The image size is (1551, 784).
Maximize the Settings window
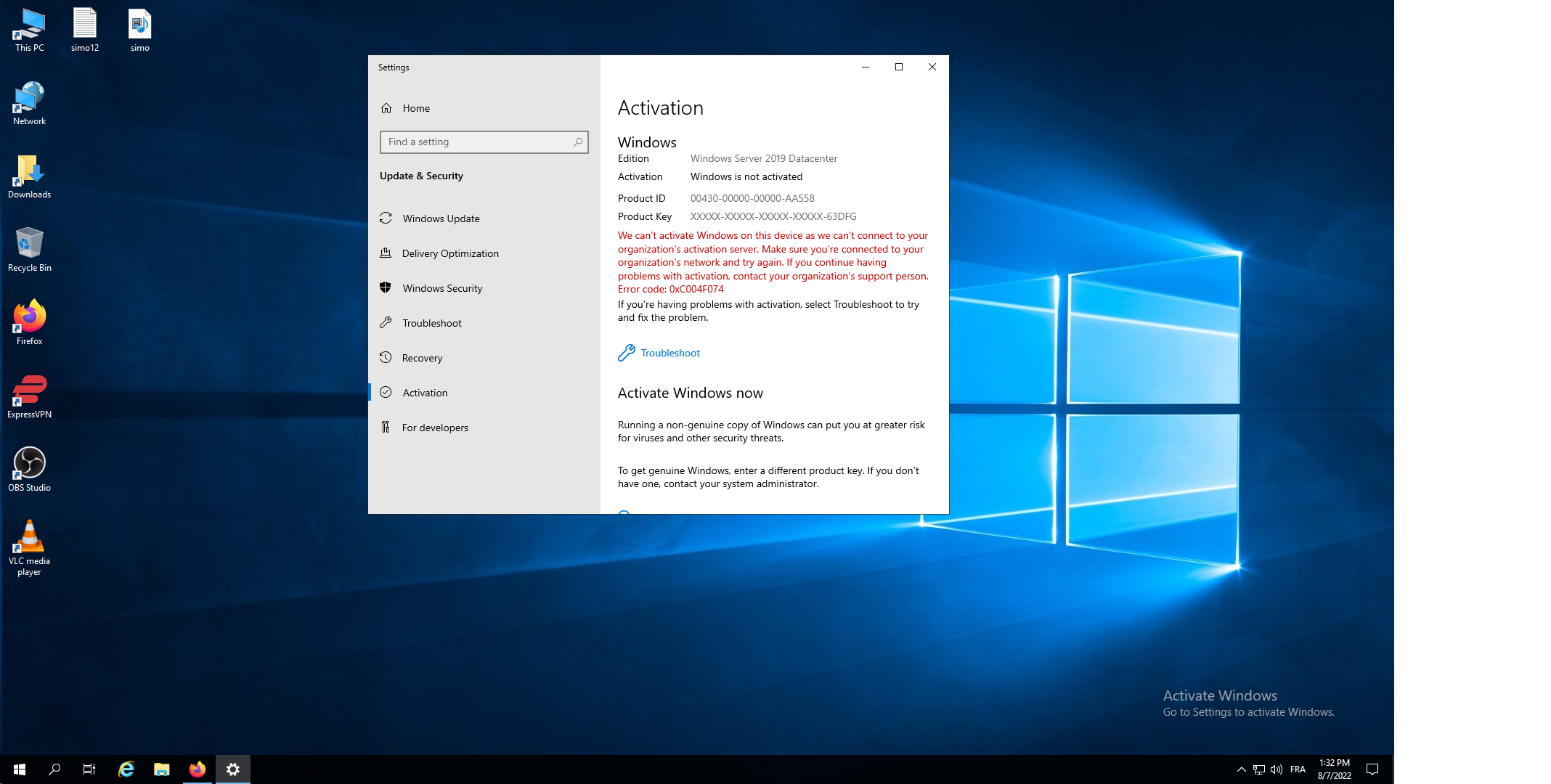(x=899, y=67)
